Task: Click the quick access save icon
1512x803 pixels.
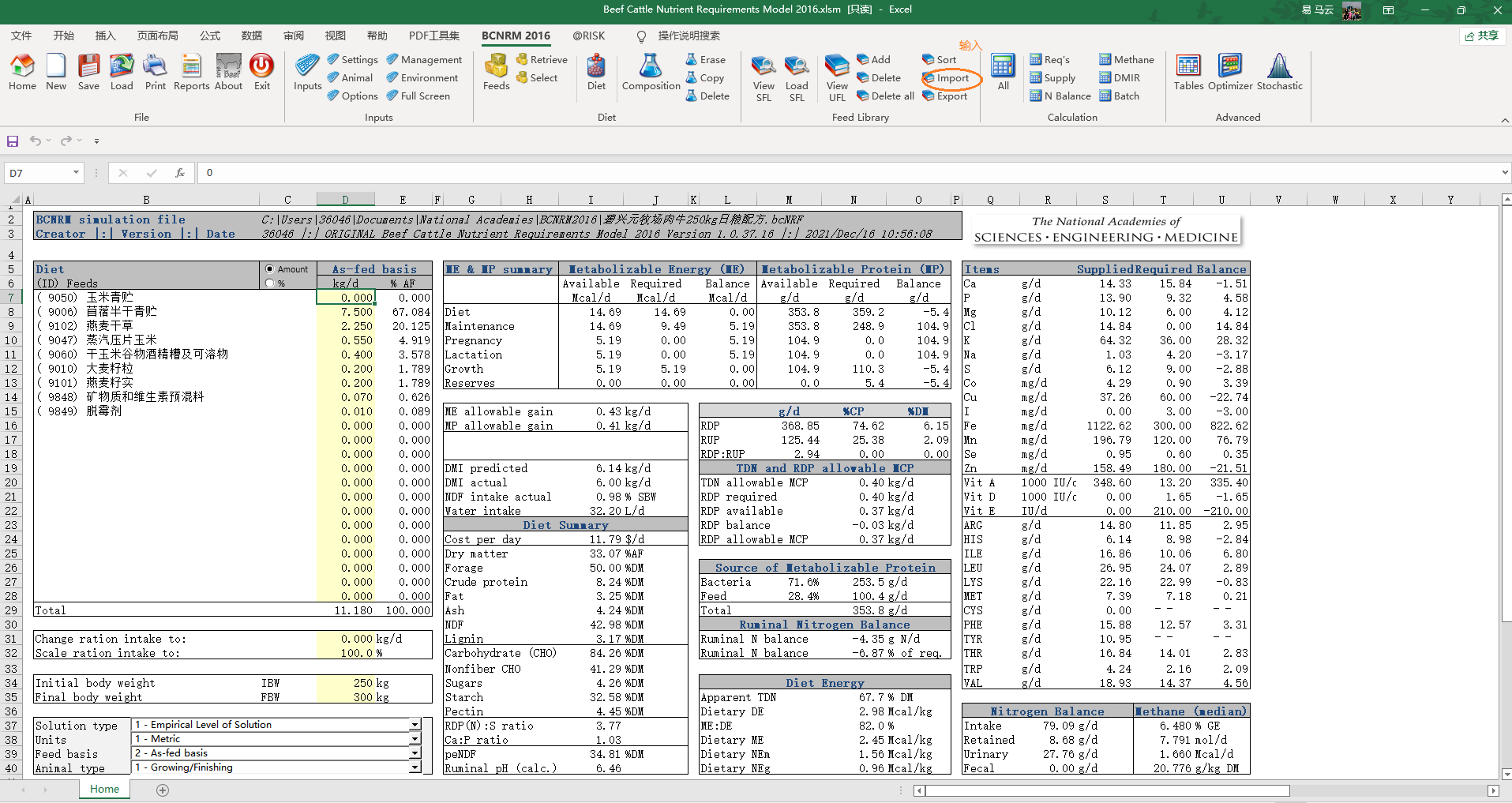Action: pyautogui.click(x=13, y=141)
